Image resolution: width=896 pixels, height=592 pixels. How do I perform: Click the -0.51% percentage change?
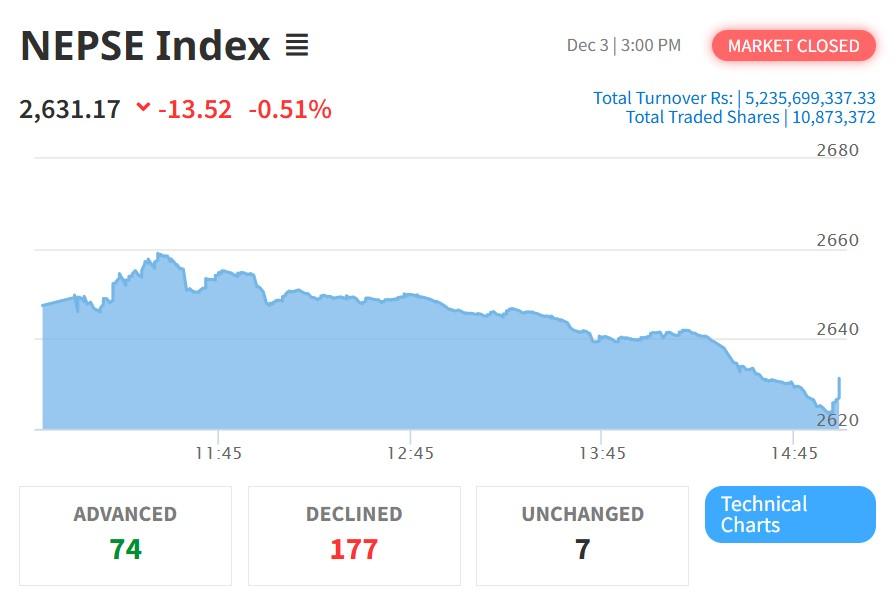290,110
